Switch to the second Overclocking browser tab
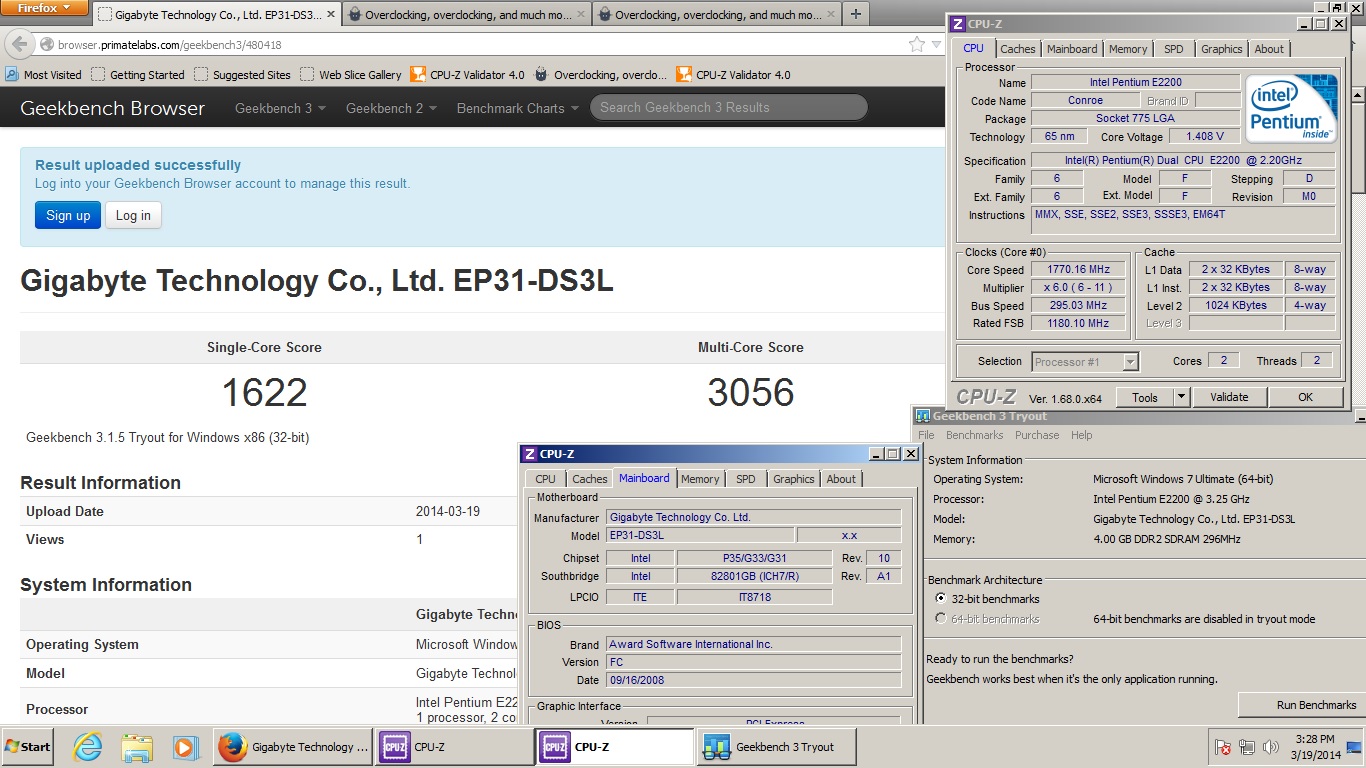This screenshot has height=768, width=1366. click(x=716, y=15)
